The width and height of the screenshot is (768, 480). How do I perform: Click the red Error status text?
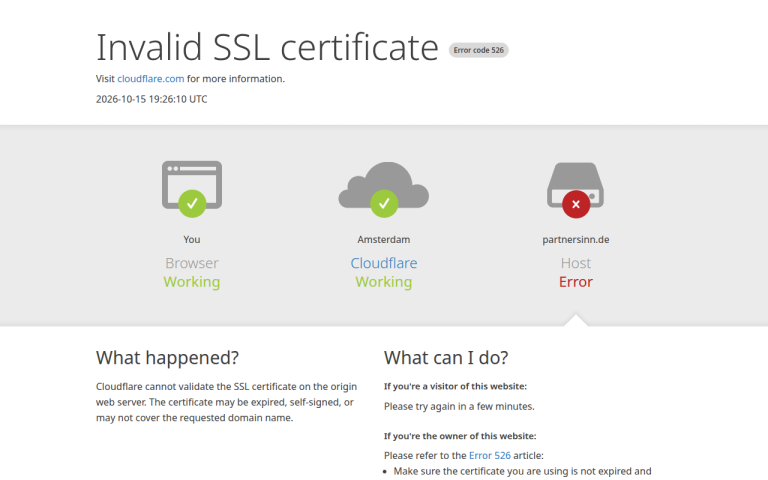[x=576, y=282]
